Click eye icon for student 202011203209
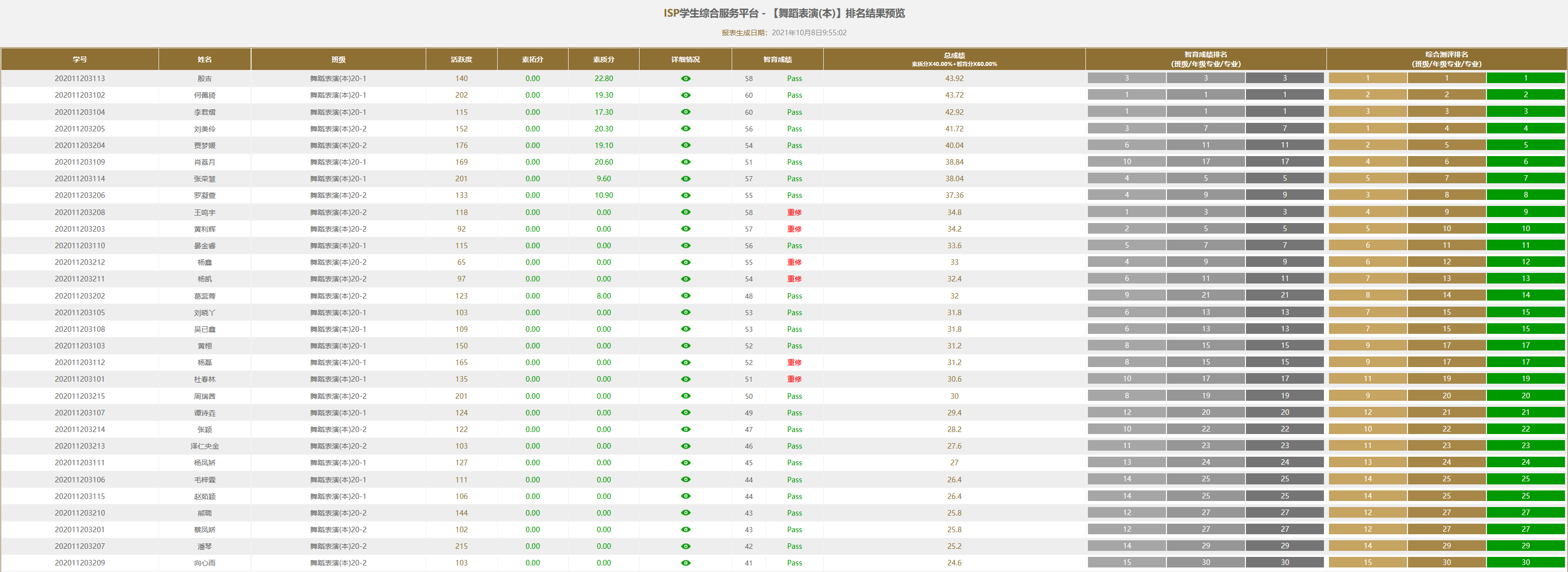1568x572 pixels. [685, 563]
